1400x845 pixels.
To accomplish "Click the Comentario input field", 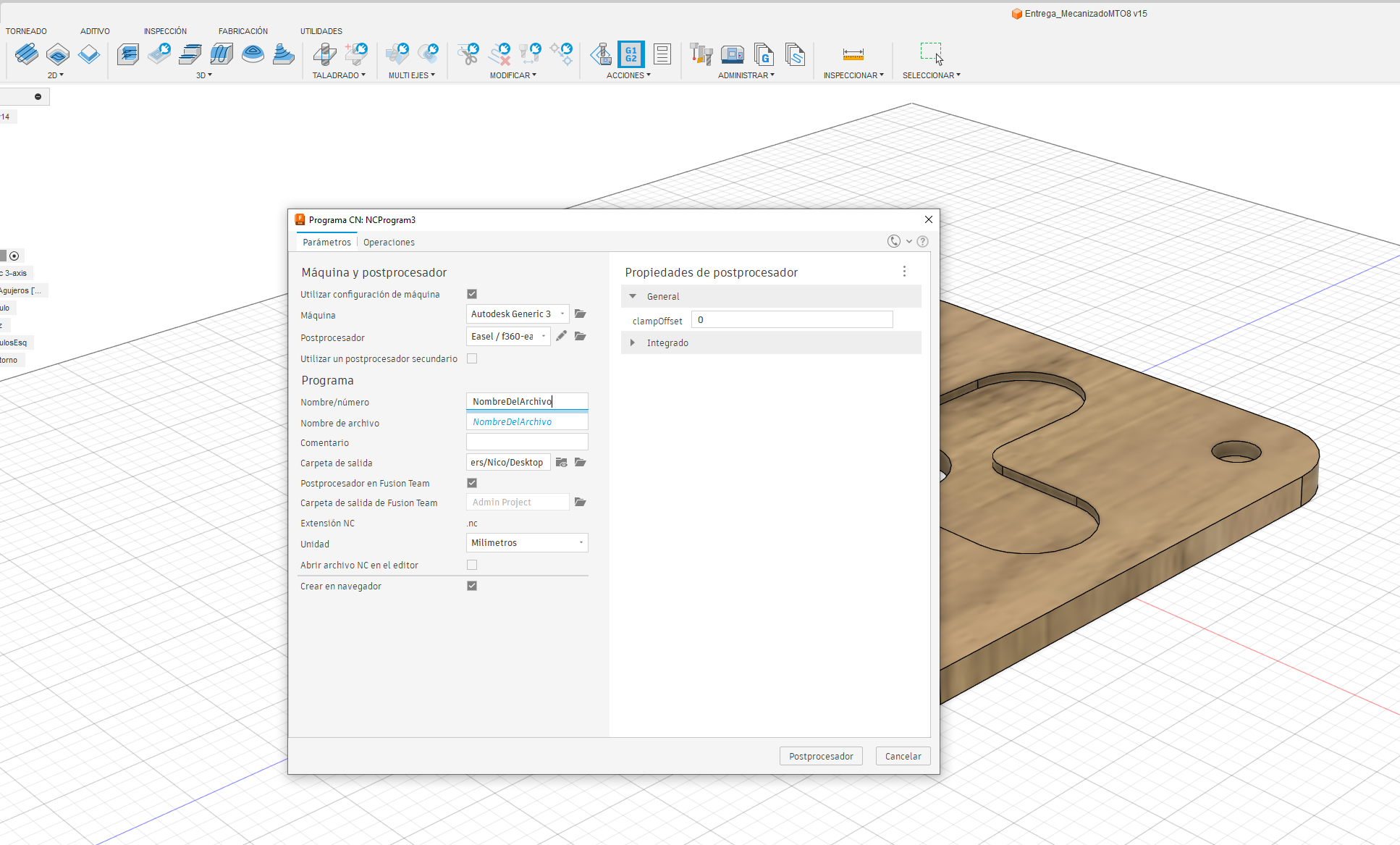I will pyautogui.click(x=527, y=442).
